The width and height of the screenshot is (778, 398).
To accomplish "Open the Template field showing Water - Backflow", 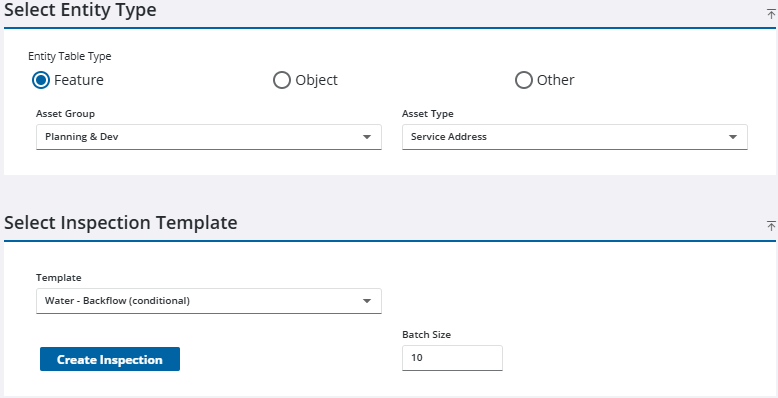I will point(209,301).
